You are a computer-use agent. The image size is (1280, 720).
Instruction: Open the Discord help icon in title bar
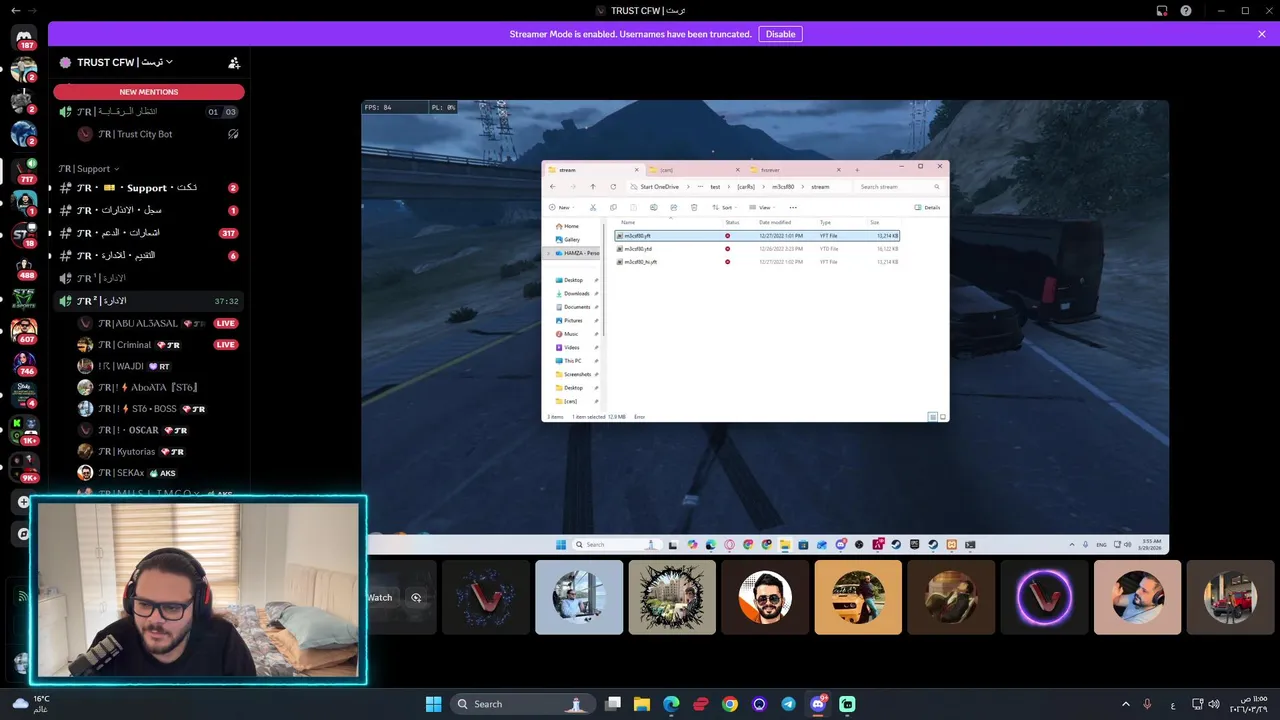coord(1186,10)
